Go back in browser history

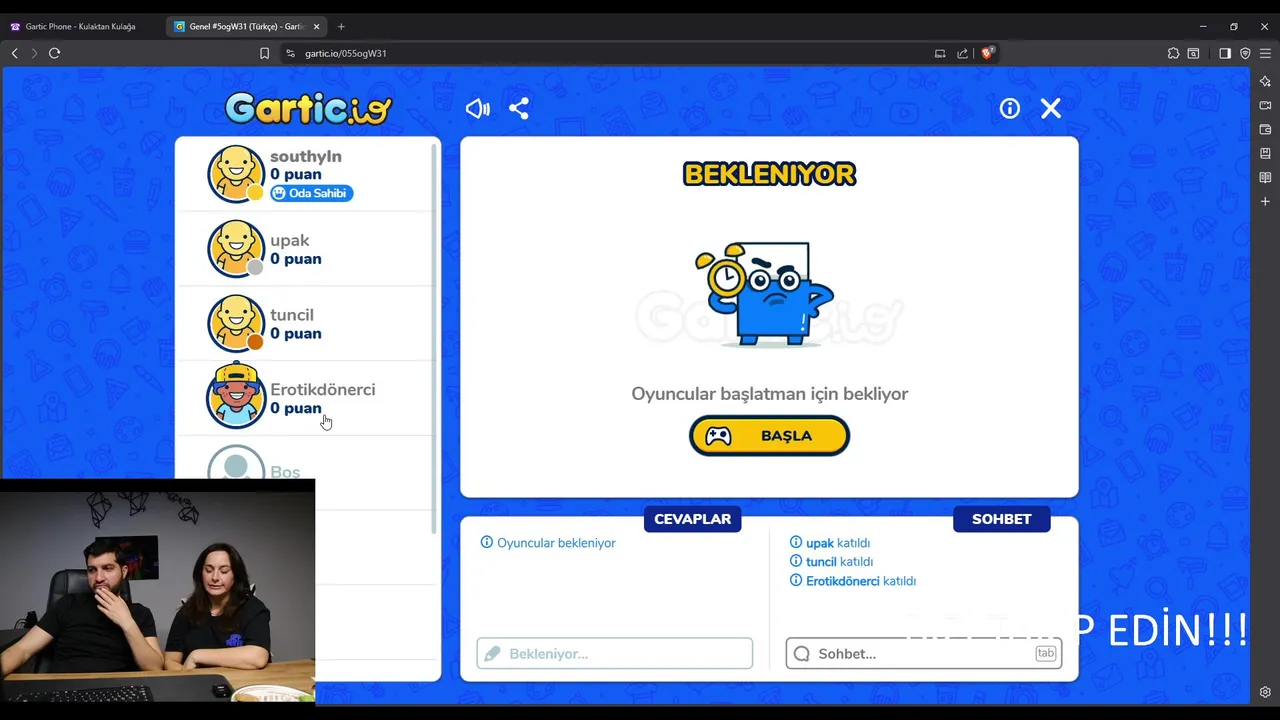(x=14, y=53)
